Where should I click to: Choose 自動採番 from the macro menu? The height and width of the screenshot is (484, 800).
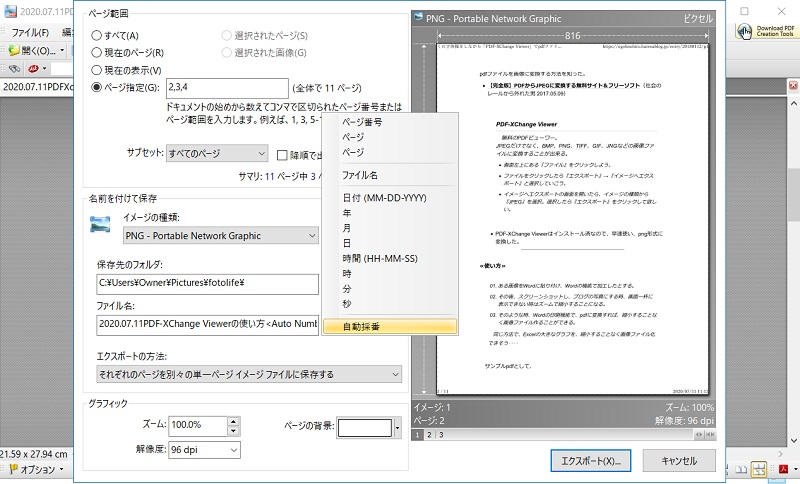[390, 326]
